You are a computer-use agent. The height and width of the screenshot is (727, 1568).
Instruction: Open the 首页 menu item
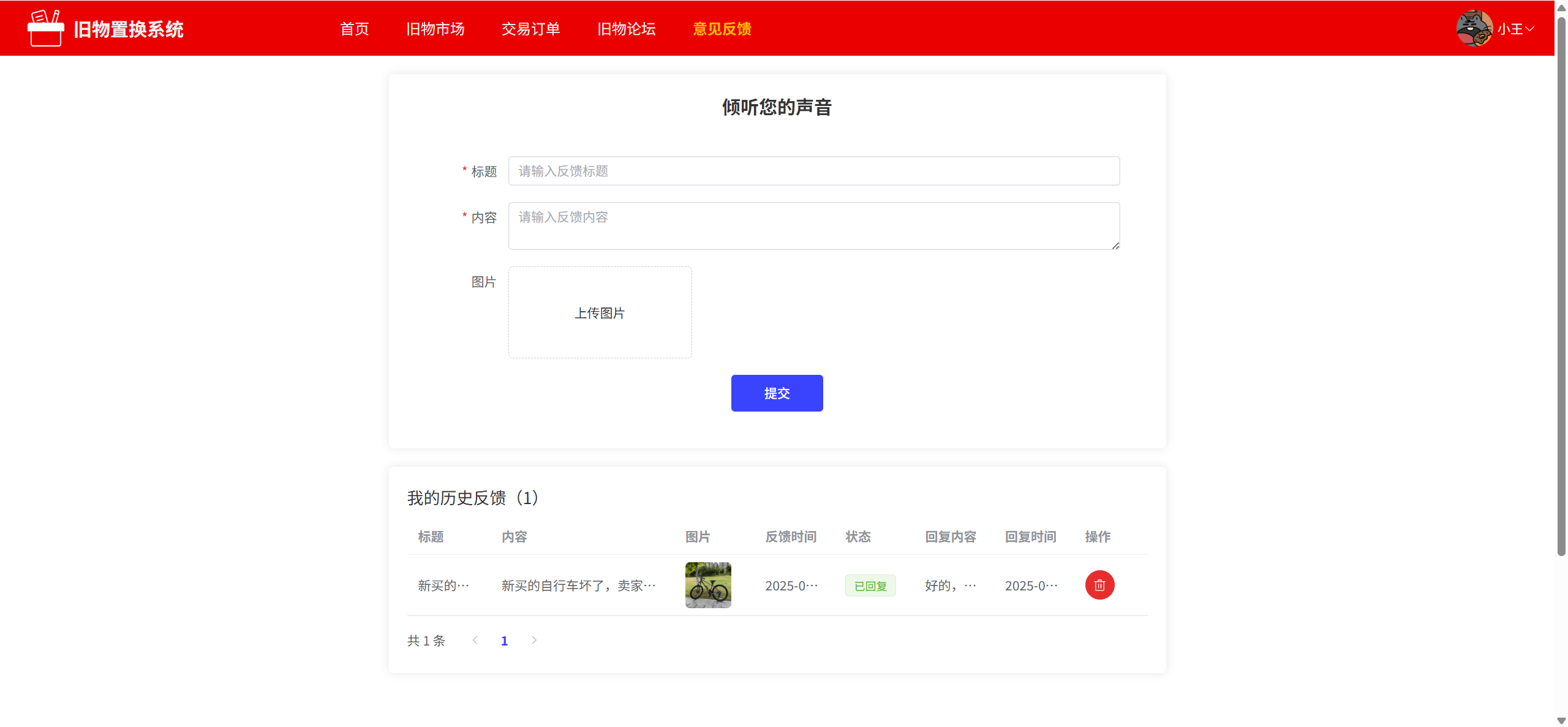point(355,29)
